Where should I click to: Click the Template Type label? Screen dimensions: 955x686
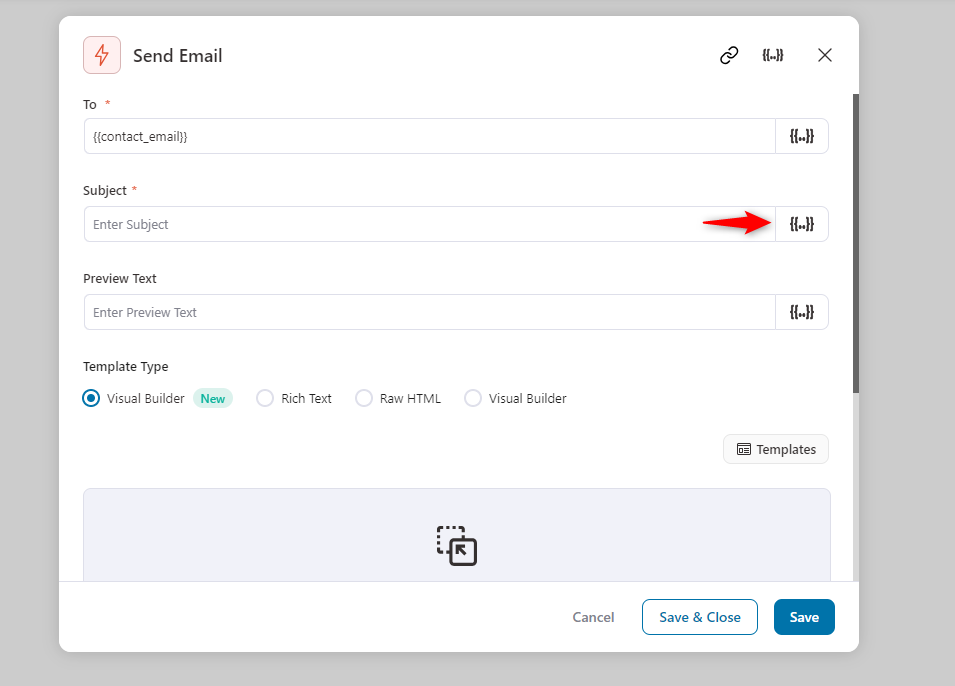125,367
